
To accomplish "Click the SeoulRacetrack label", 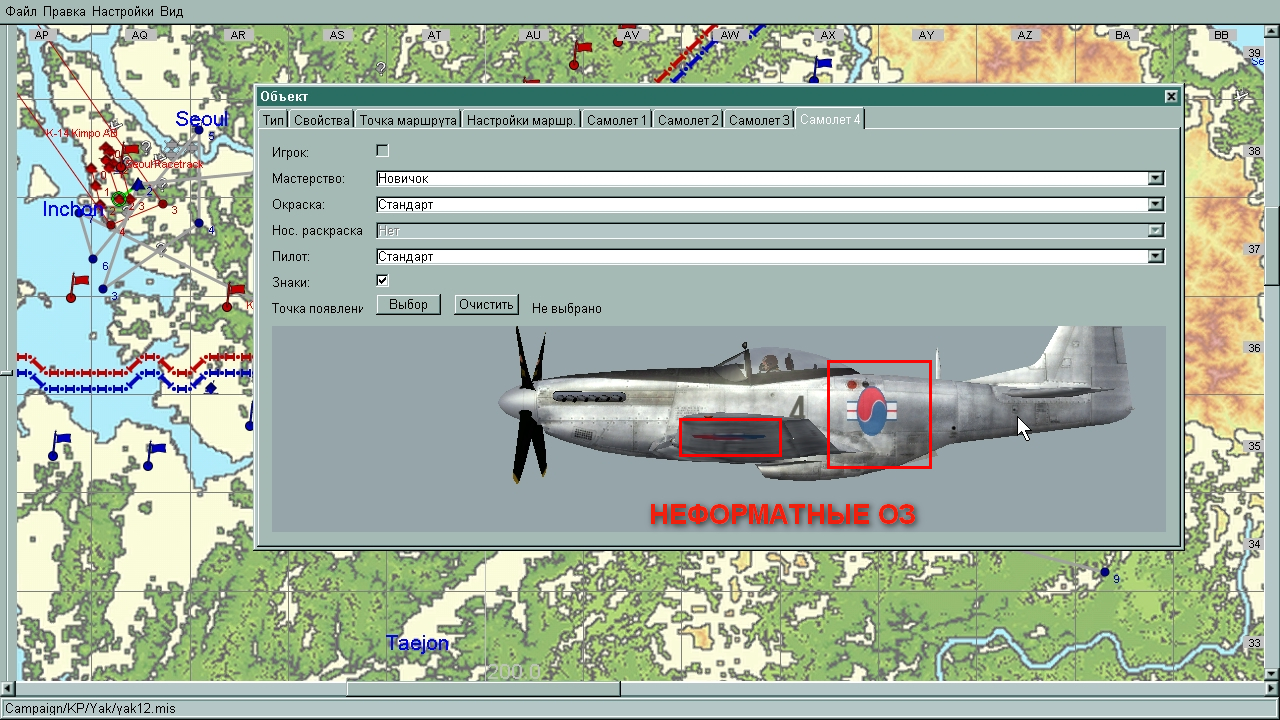I will [165, 163].
